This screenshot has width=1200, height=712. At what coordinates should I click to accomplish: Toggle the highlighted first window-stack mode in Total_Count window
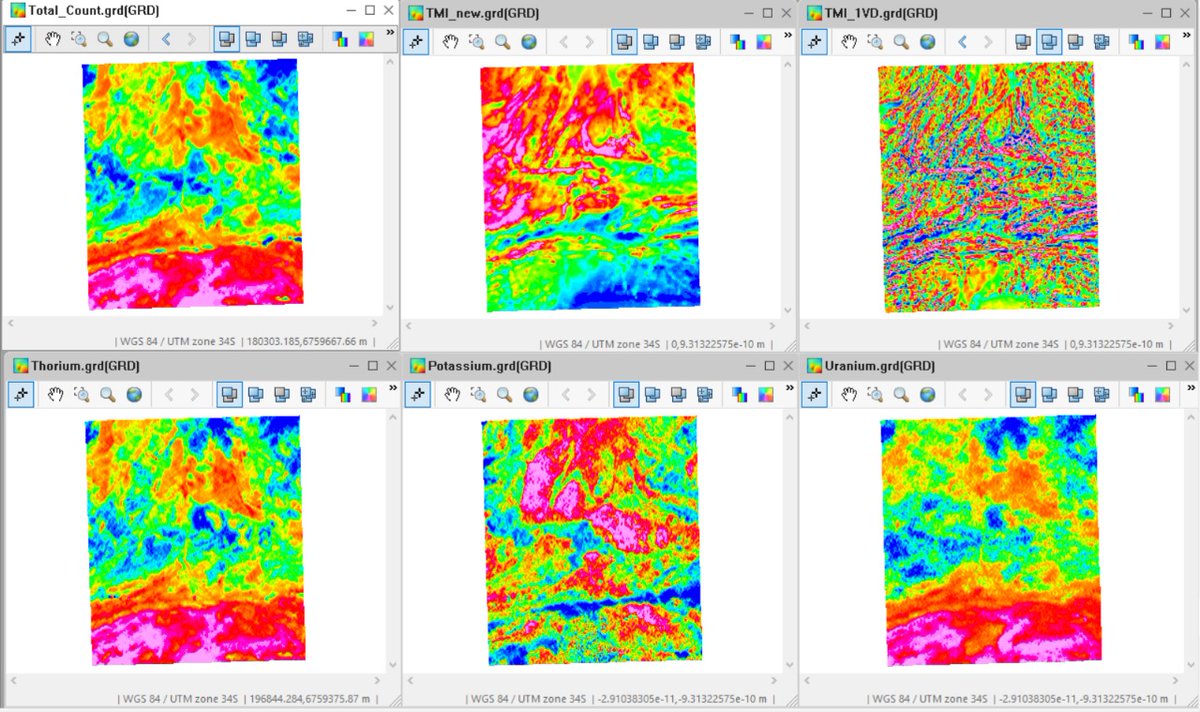coord(227,40)
